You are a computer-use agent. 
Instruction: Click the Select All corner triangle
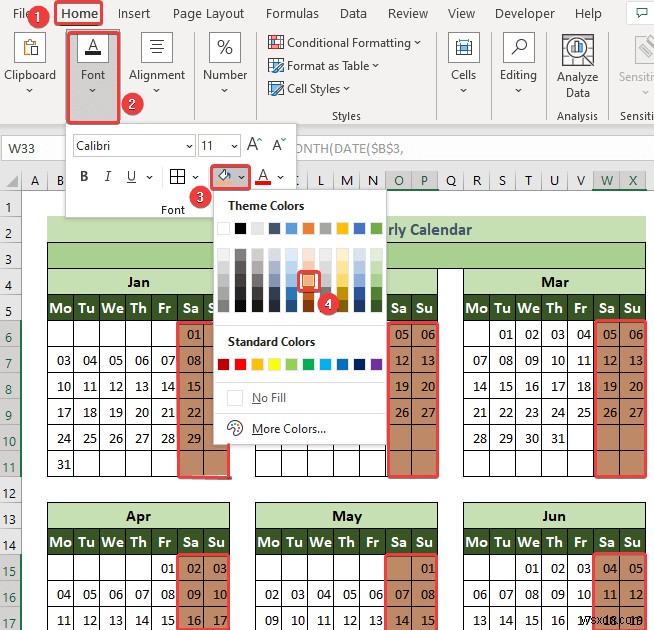click(x=13, y=181)
